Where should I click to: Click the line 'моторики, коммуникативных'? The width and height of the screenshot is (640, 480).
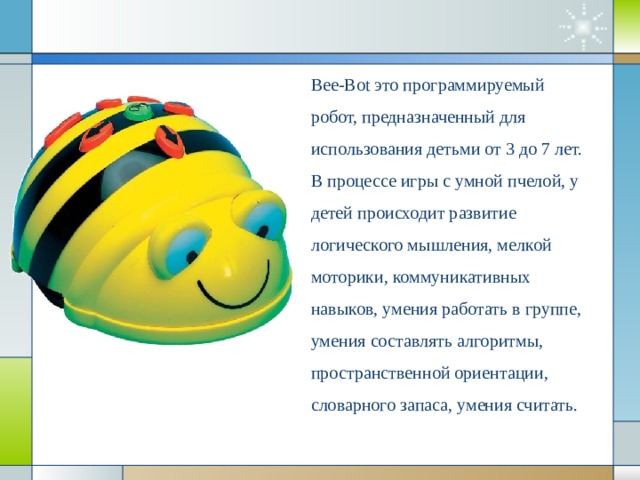pos(420,278)
